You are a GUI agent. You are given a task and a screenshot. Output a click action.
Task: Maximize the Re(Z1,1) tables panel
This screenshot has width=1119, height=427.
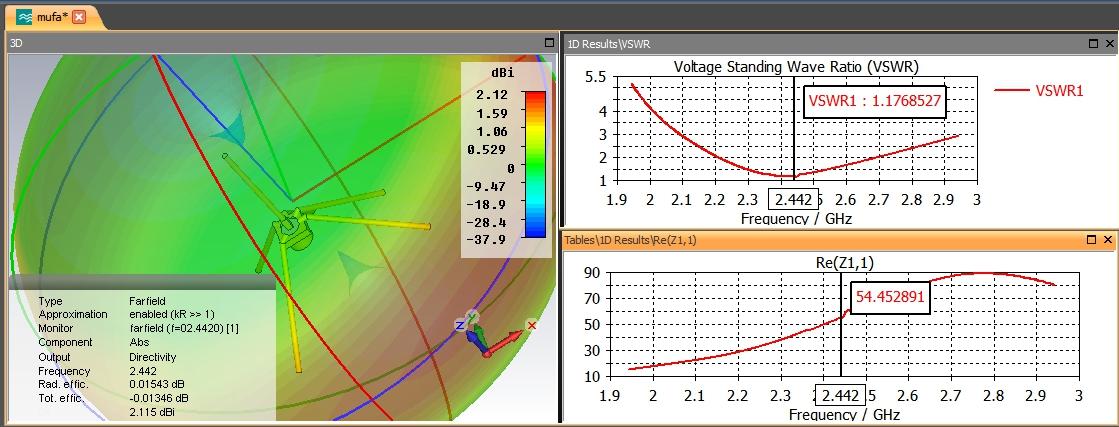click(x=1093, y=240)
